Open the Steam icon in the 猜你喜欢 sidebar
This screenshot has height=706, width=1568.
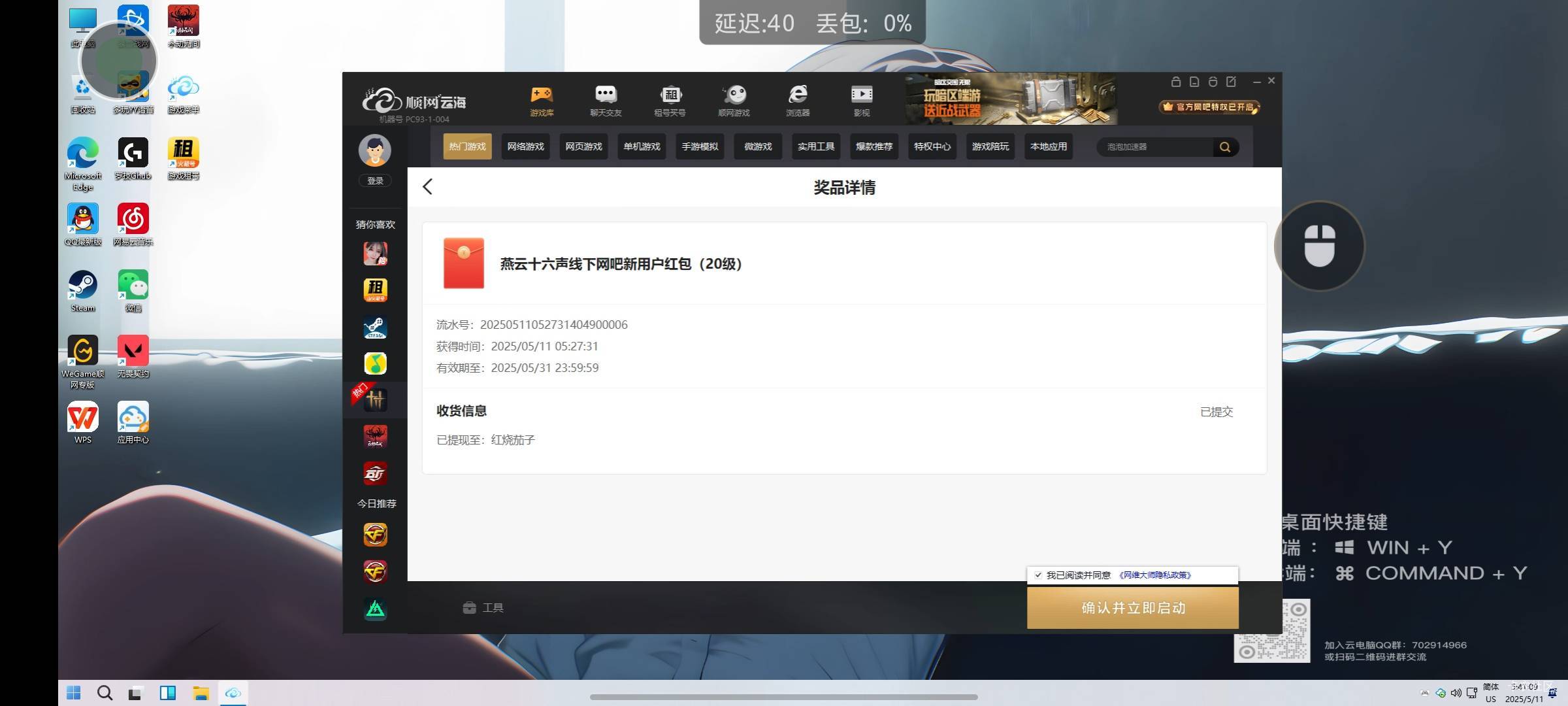tap(375, 327)
